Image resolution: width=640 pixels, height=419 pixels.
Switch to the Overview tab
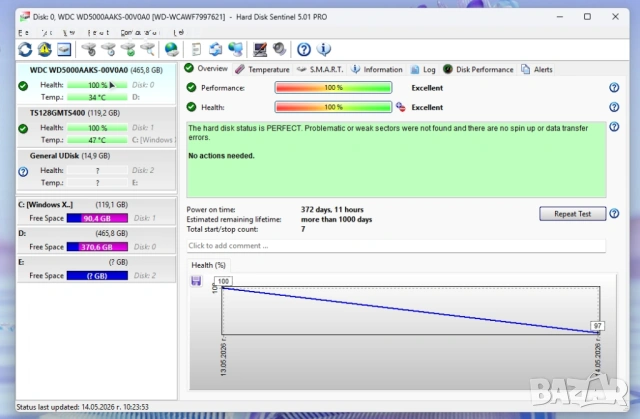click(x=206, y=69)
